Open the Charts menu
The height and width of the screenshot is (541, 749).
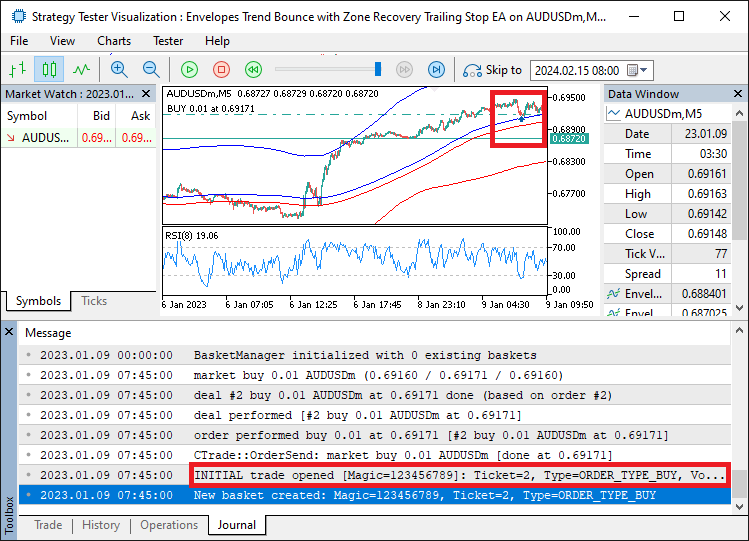(114, 41)
